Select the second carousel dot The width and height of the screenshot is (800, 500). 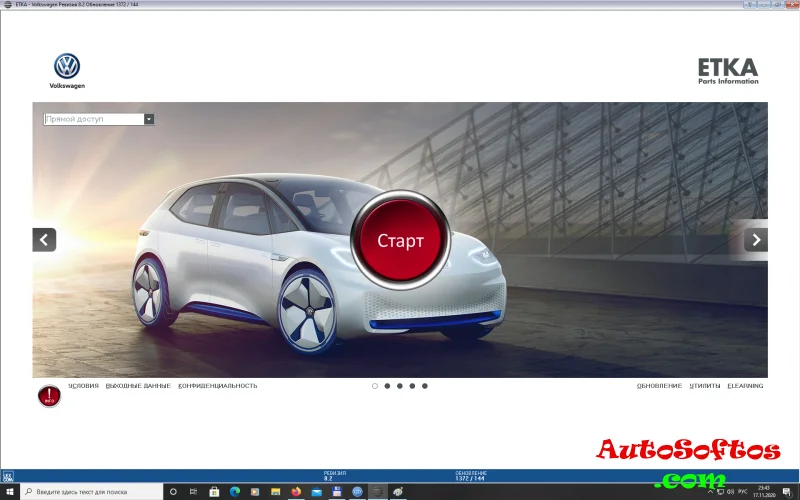387,385
